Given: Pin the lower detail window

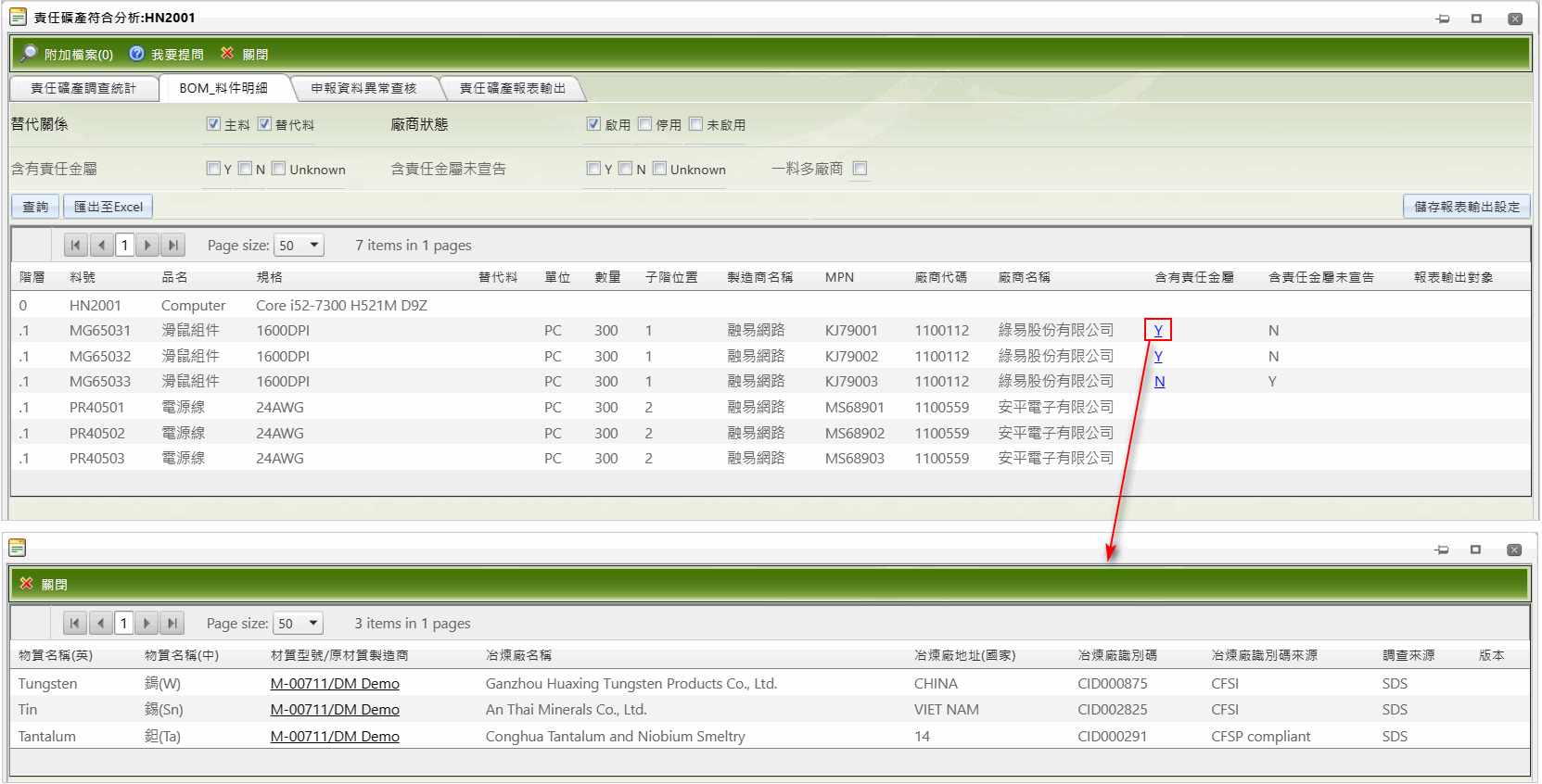Looking at the screenshot, I should 1442,550.
